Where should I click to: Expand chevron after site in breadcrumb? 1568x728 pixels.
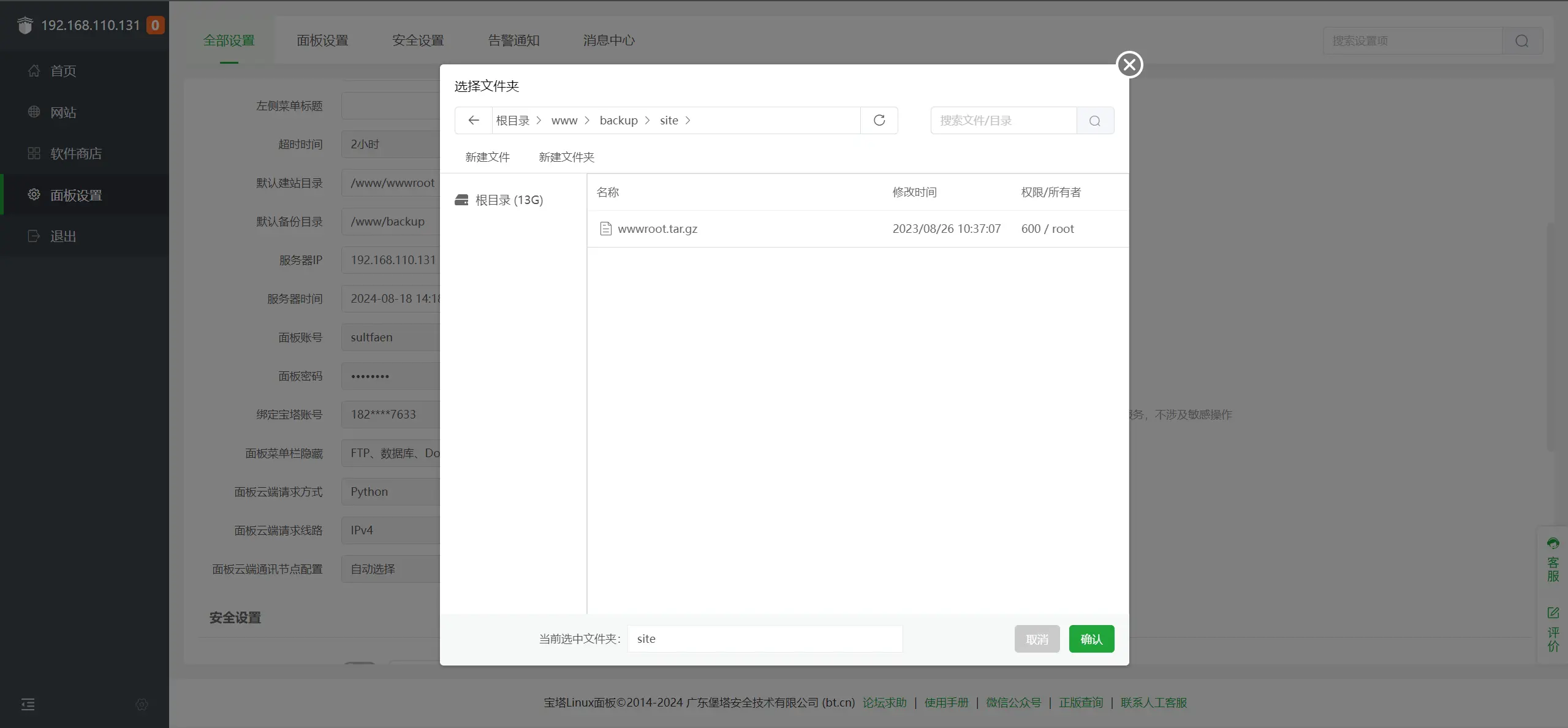pos(687,120)
